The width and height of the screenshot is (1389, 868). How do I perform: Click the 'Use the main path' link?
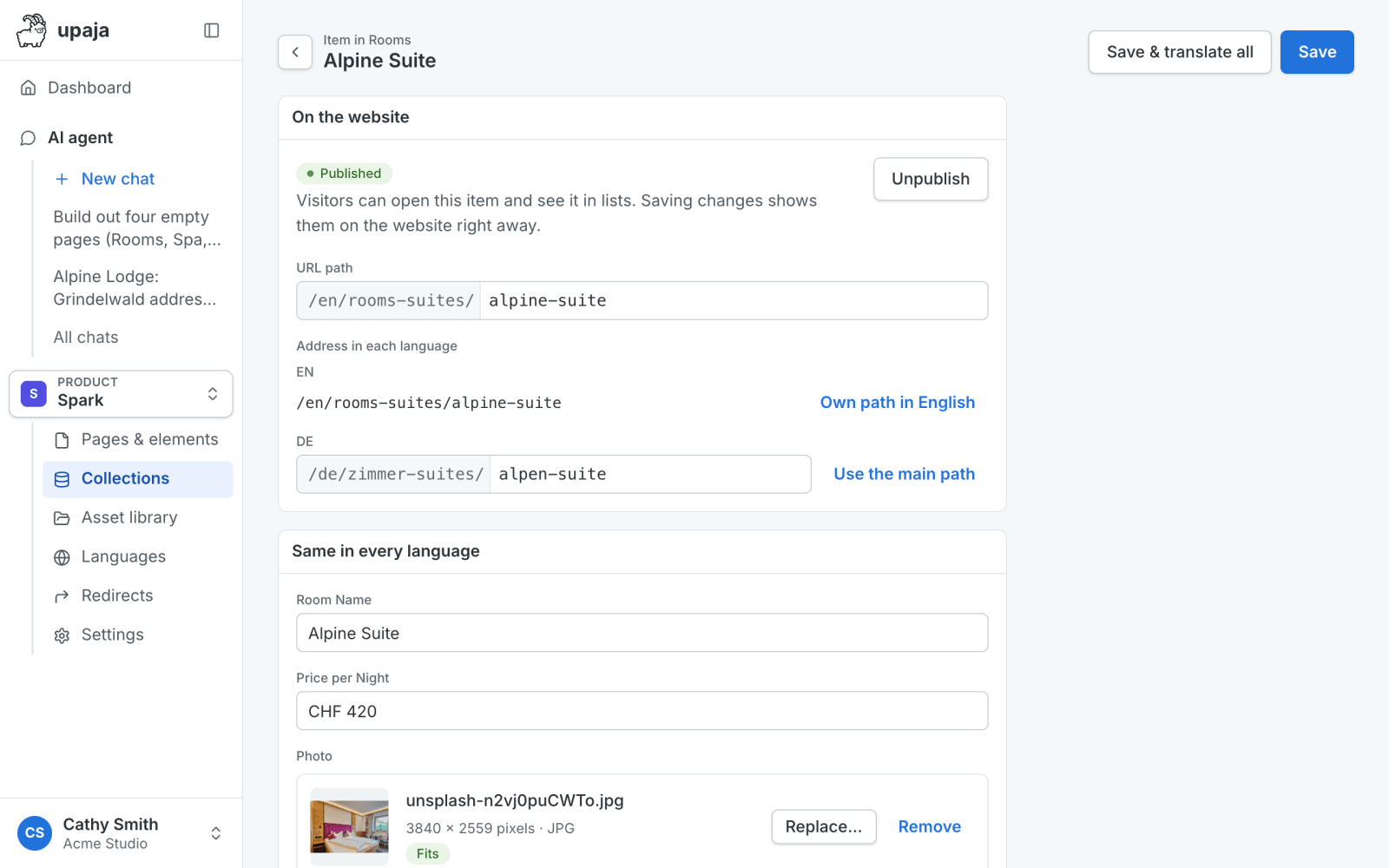pyautogui.click(x=905, y=474)
